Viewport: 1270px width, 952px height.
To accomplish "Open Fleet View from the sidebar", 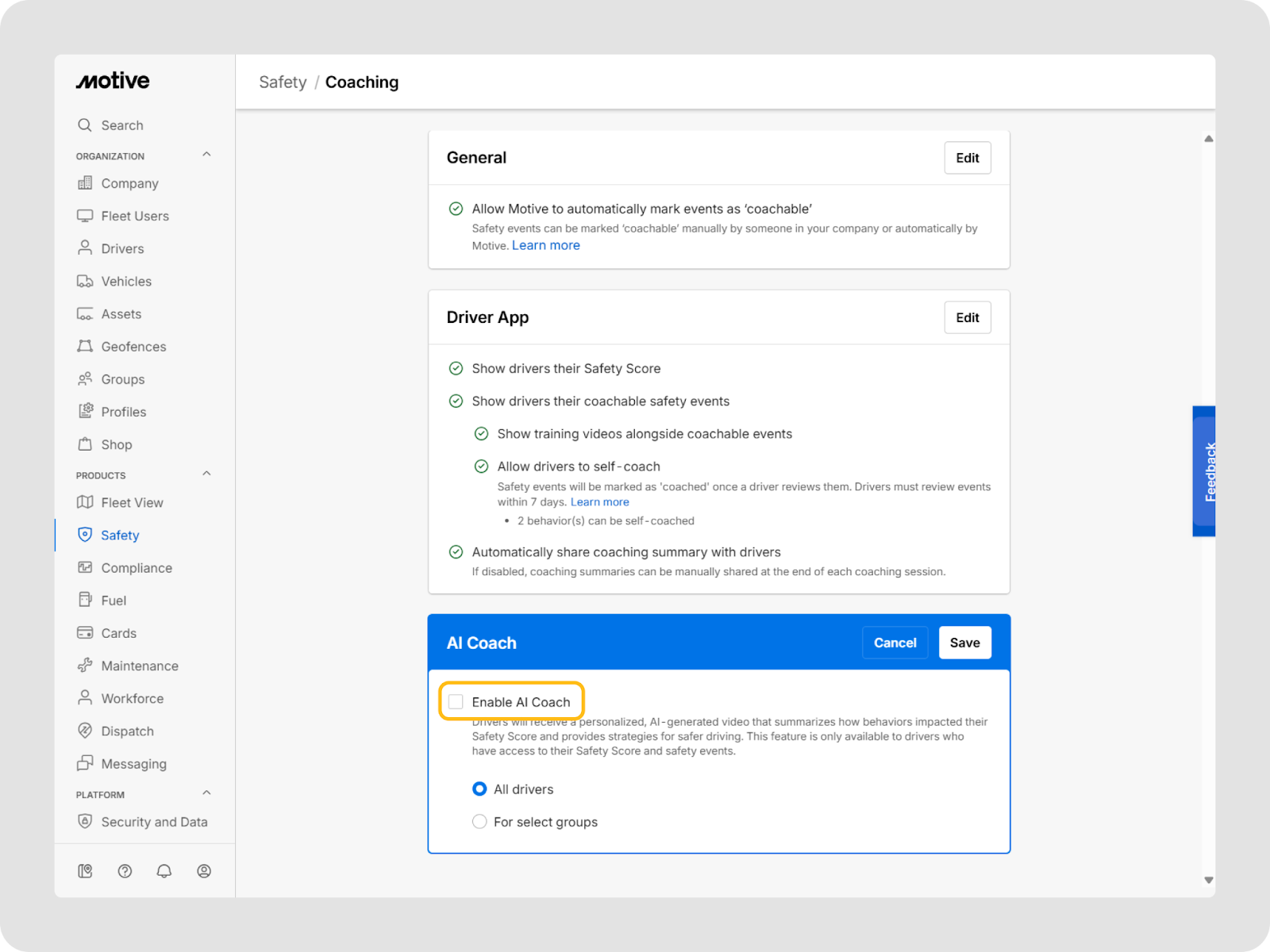I will tap(132, 502).
